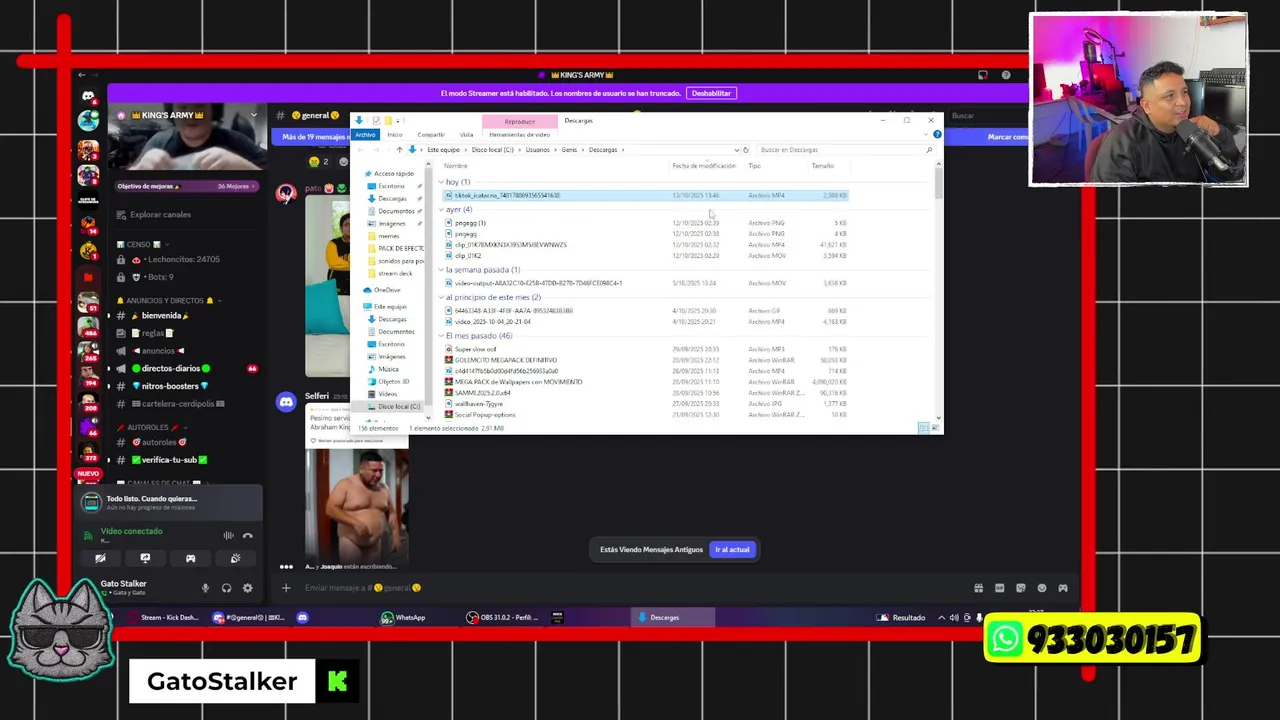Viewport: 1280px width, 720px height.
Task: Open the address bar history dropdown
Action: pos(736,150)
